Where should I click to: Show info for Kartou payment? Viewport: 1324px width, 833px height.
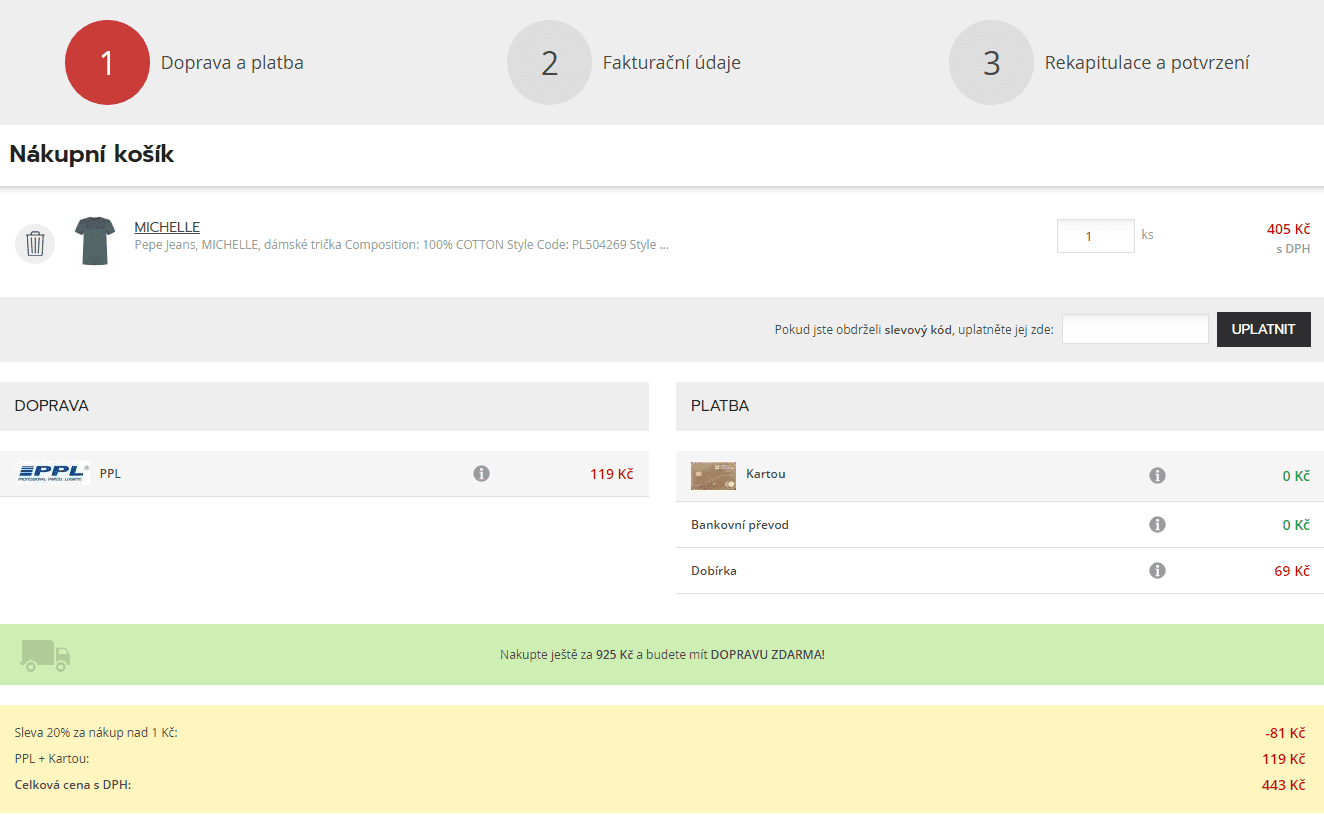click(x=1157, y=476)
